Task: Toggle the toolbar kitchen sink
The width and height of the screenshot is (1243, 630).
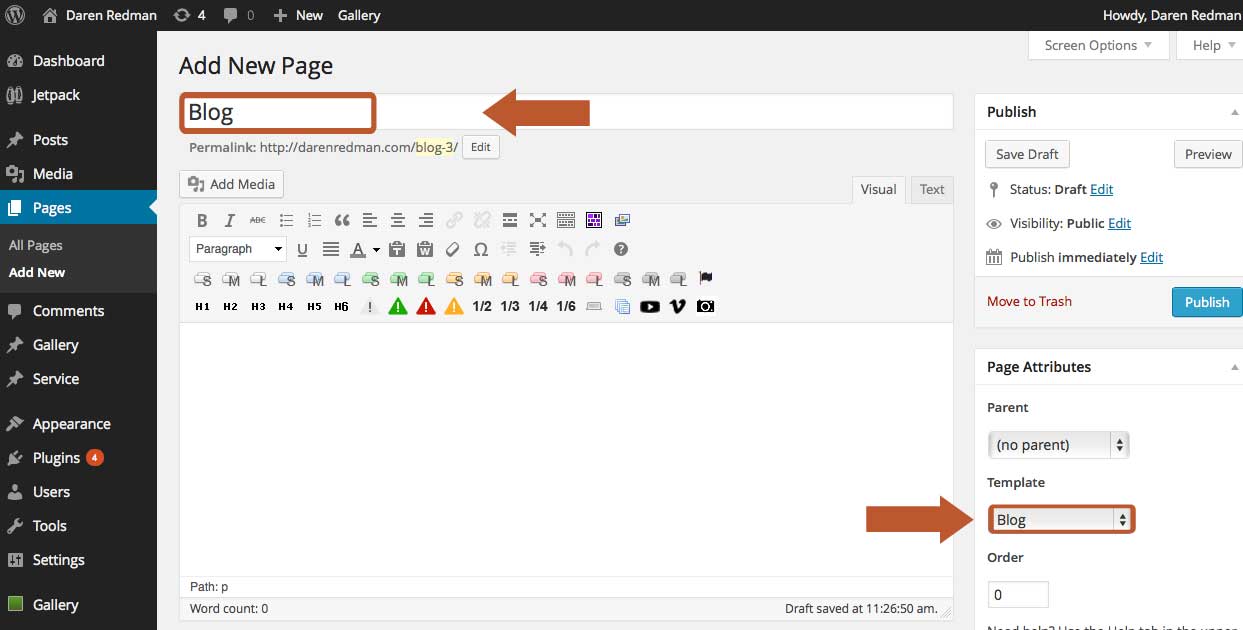Action: 566,220
